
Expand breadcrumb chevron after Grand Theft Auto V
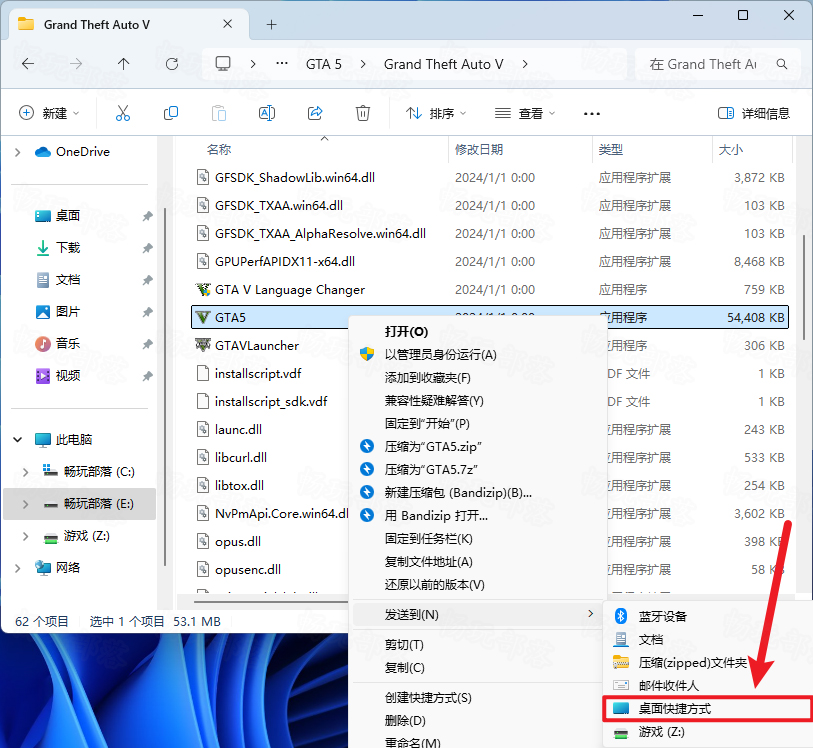click(525, 64)
